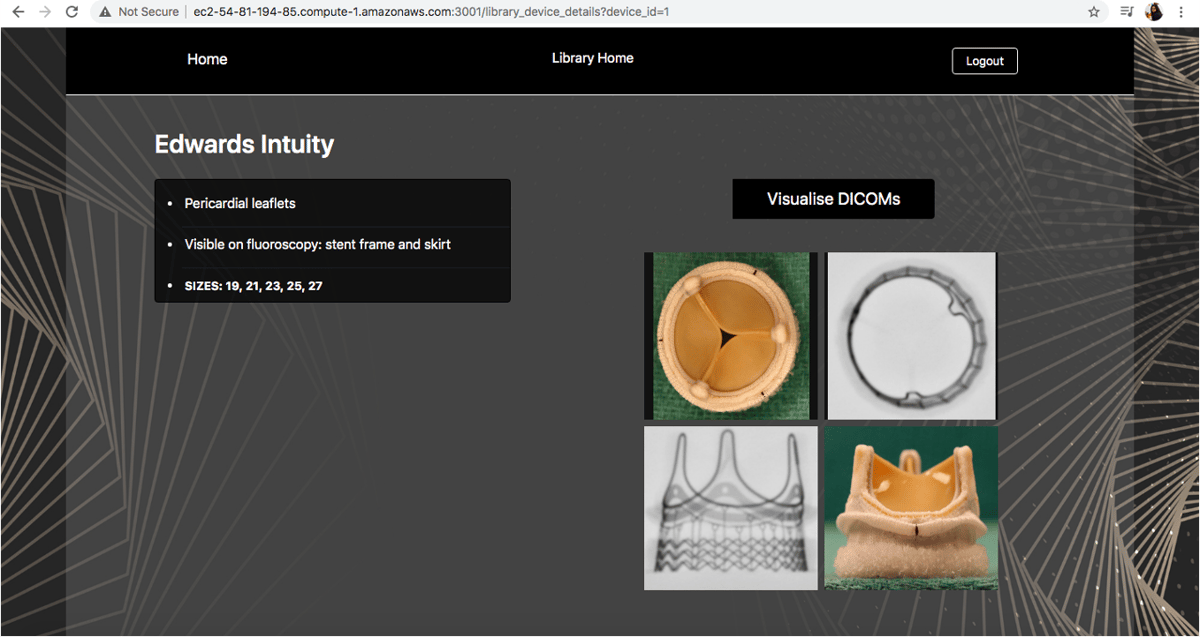Reload the page with the refresh icon

tap(71, 12)
